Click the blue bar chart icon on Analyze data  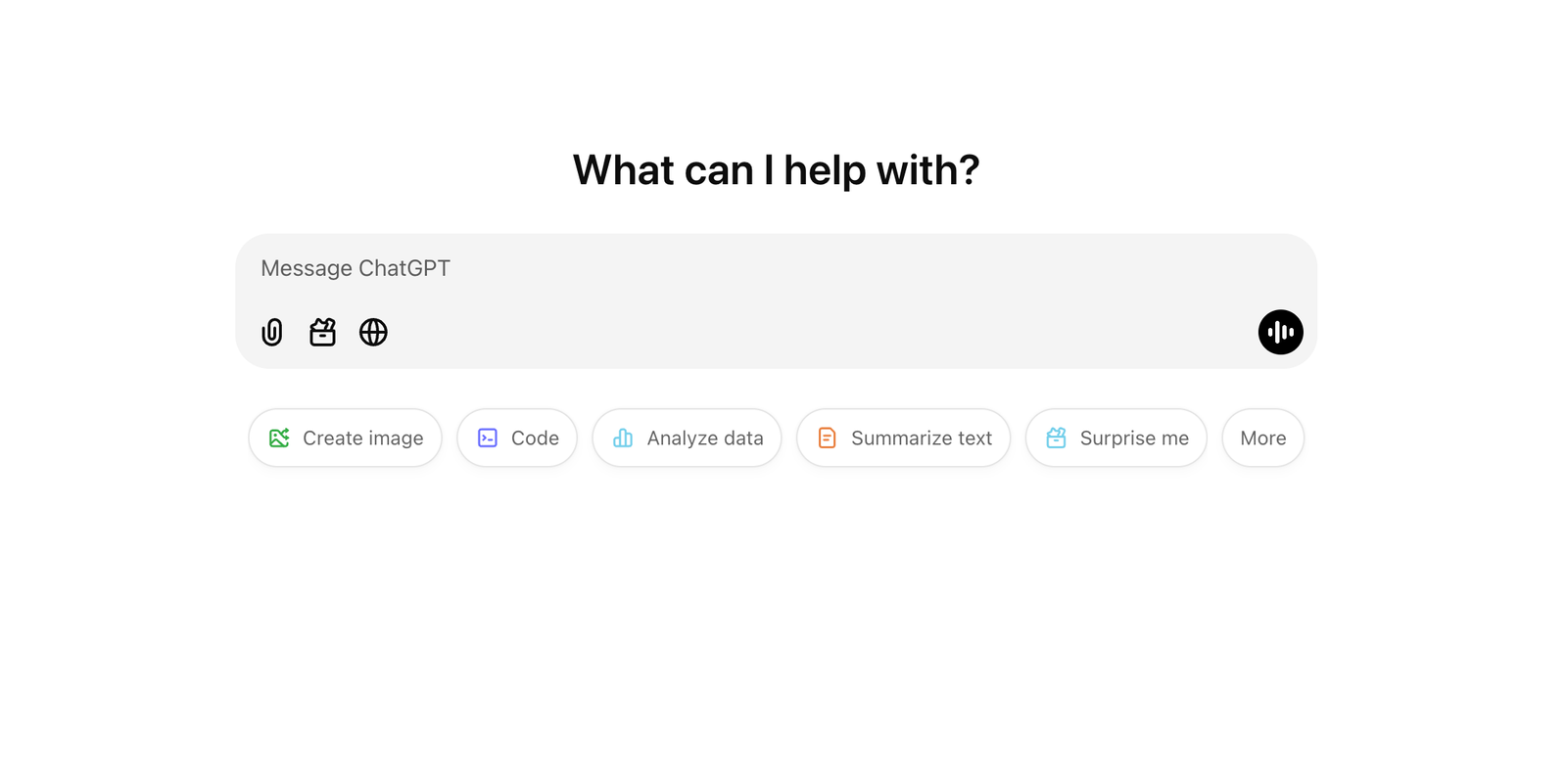623,438
